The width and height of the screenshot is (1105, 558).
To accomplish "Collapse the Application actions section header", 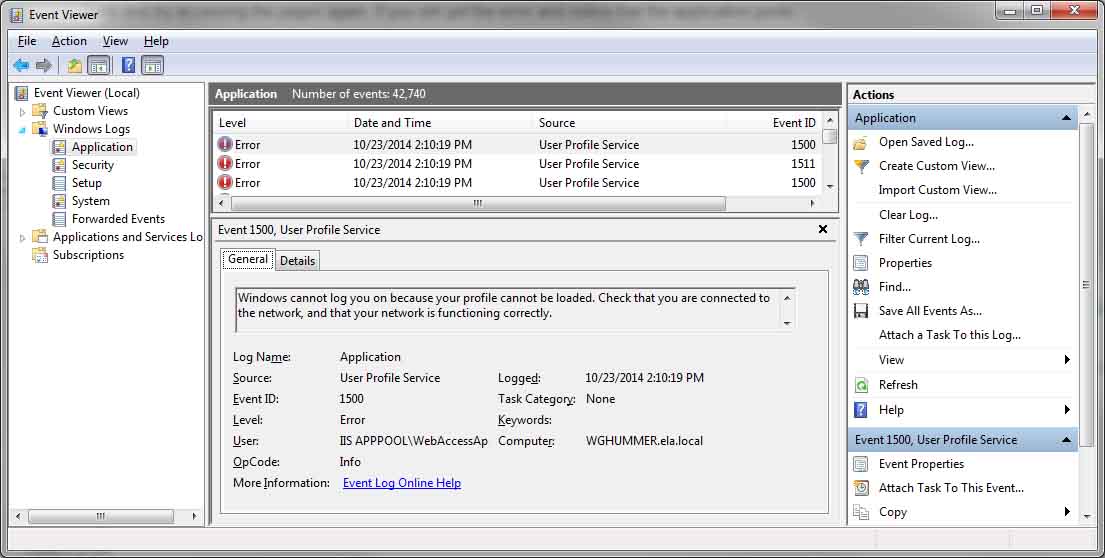I will [1066, 118].
